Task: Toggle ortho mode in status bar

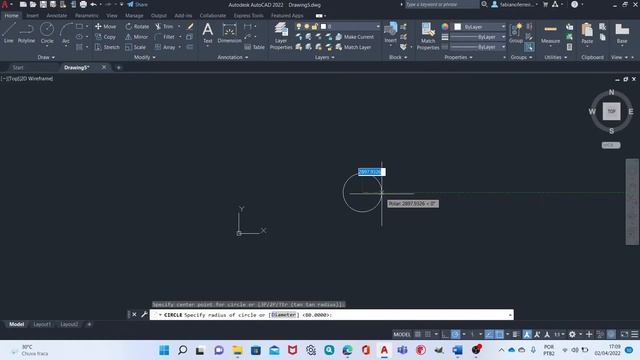Action: (x=445, y=334)
